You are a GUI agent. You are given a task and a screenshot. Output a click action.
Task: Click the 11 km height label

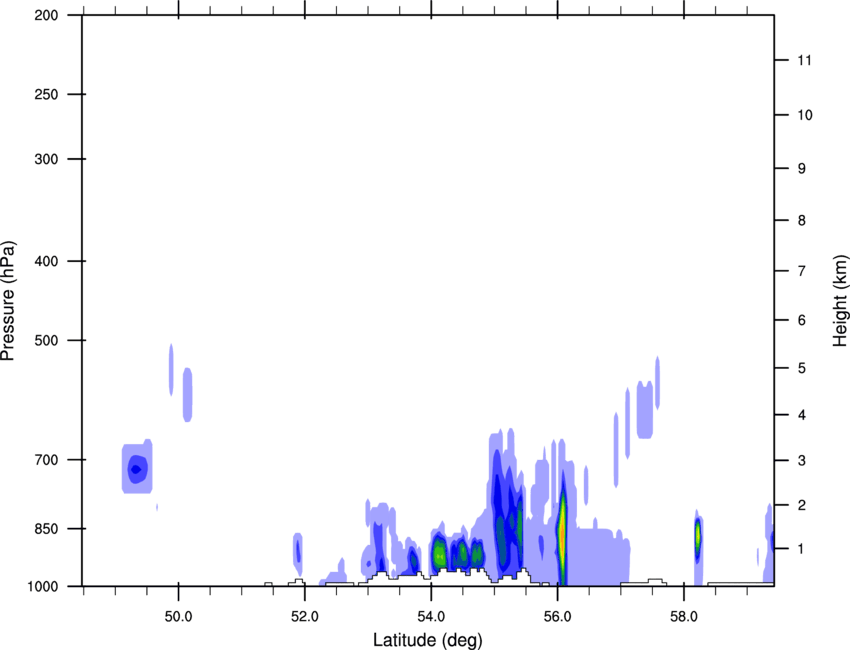click(804, 60)
